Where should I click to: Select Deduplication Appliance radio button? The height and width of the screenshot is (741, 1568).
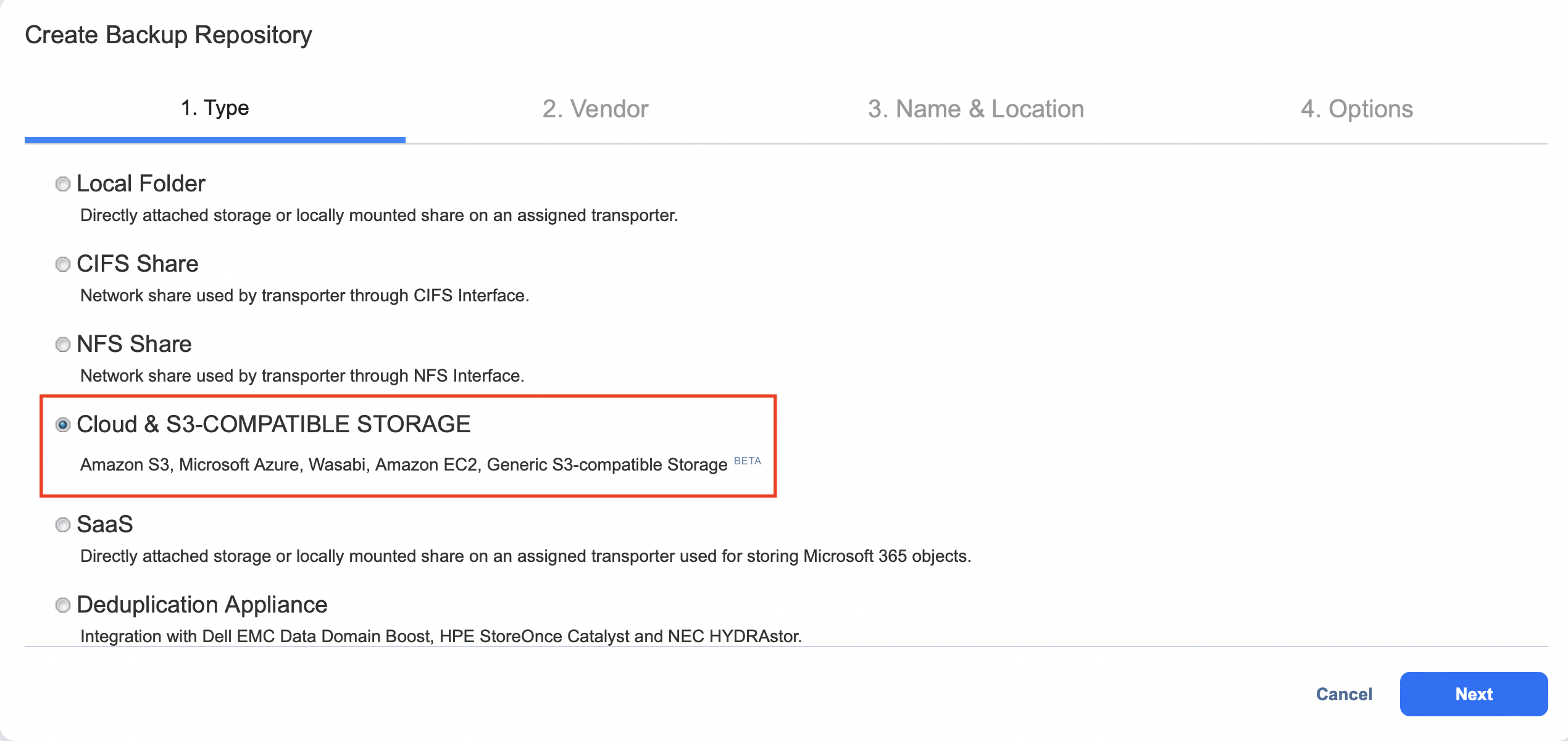pos(63,605)
